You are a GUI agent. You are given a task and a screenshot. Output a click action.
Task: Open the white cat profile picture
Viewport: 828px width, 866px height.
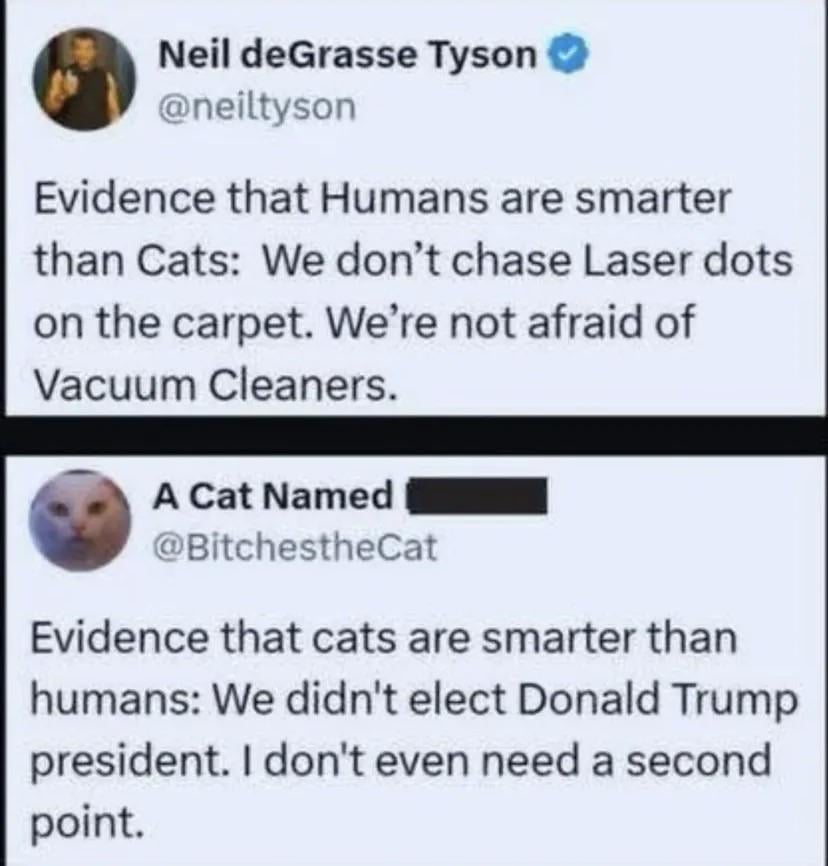click(76, 520)
